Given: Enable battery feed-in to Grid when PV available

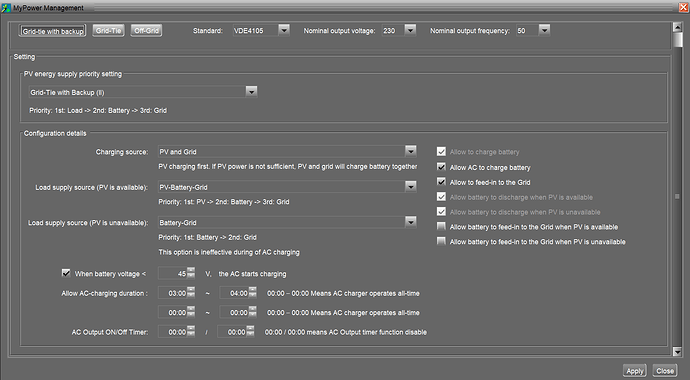Looking at the screenshot, I should tap(441, 227).
